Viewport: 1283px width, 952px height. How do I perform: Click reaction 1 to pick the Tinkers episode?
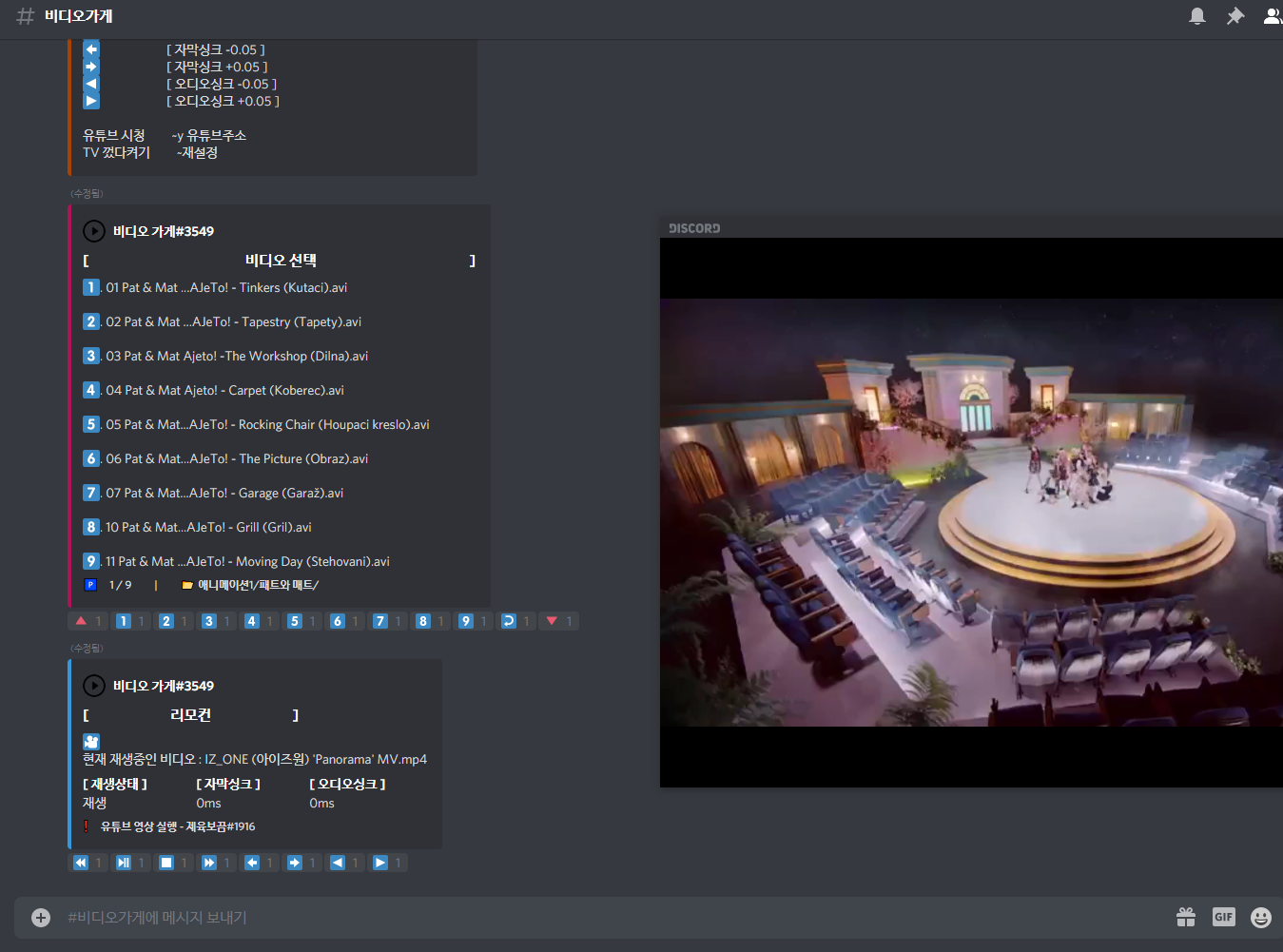coord(125,620)
